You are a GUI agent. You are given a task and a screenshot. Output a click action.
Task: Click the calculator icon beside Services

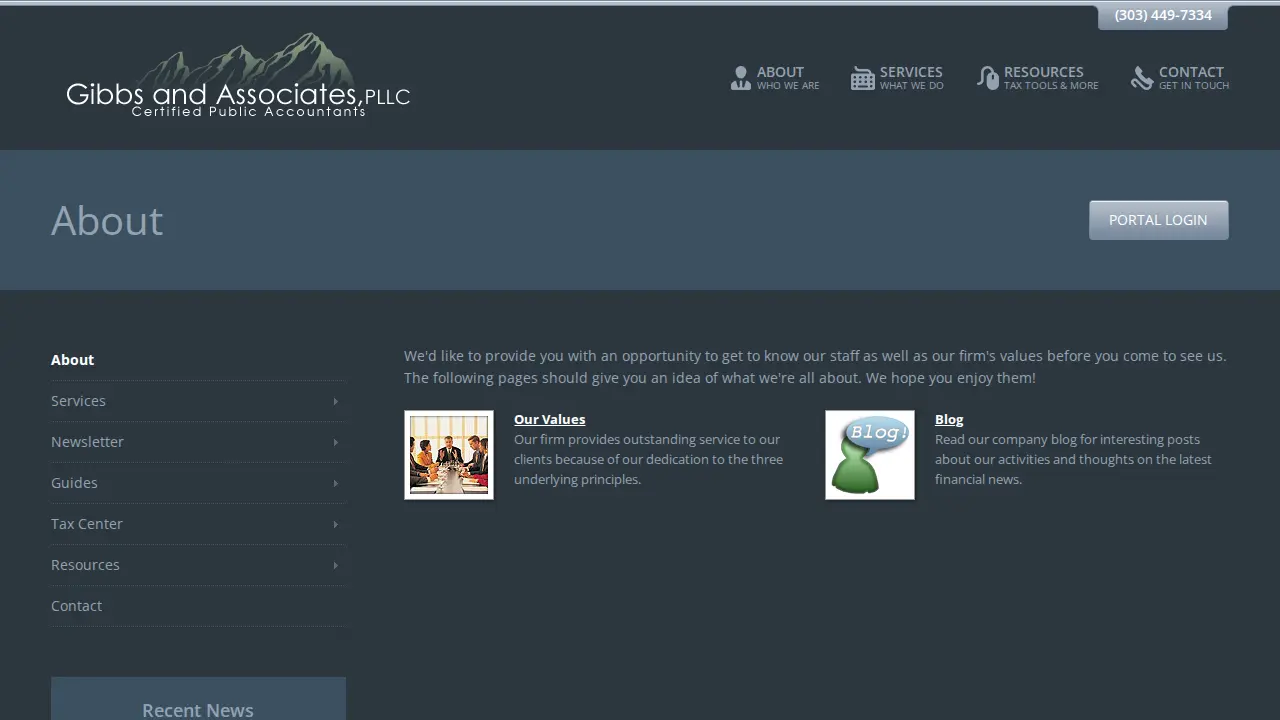coord(863,78)
